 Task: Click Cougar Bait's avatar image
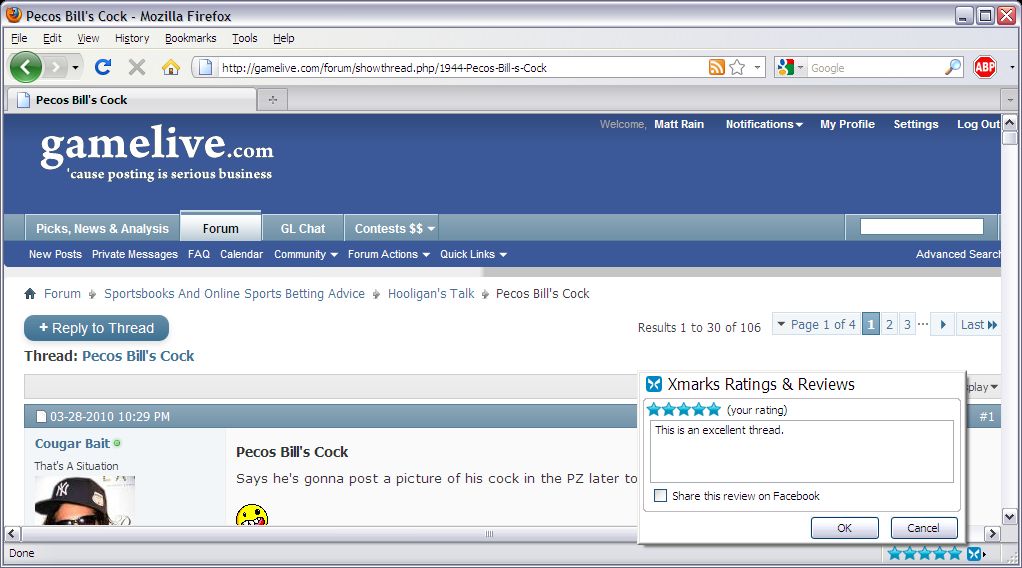85,501
